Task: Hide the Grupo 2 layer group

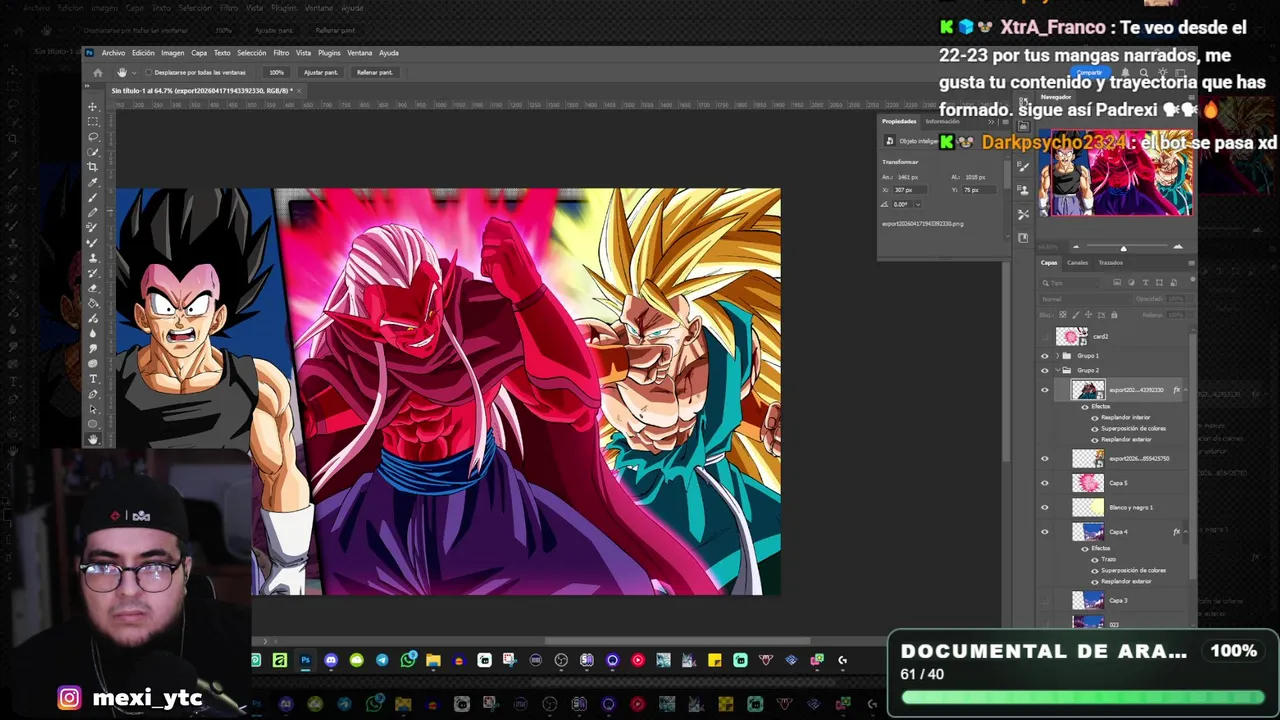Action: pyautogui.click(x=1045, y=370)
